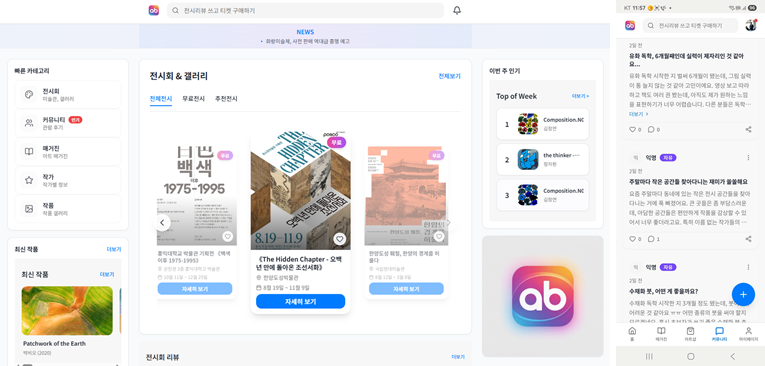Share the 유화 독학 post

(748, 129)
